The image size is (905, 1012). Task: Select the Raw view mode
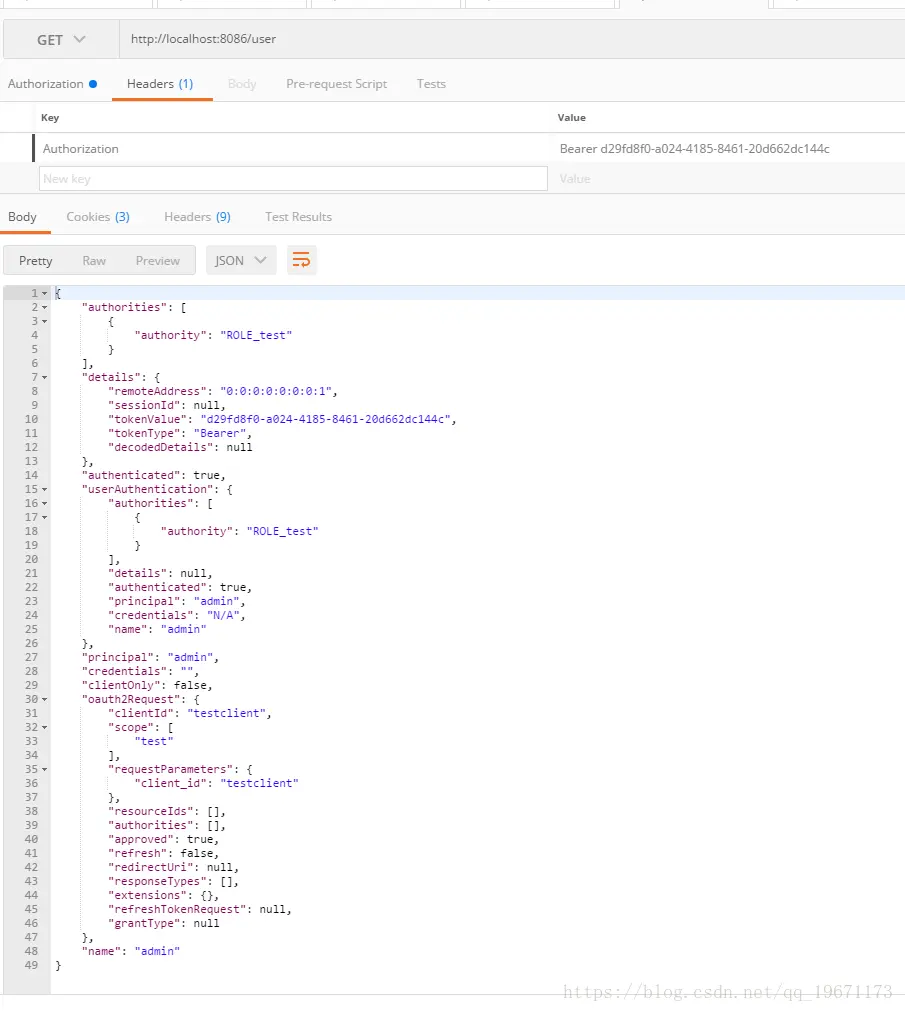[94, 261]
